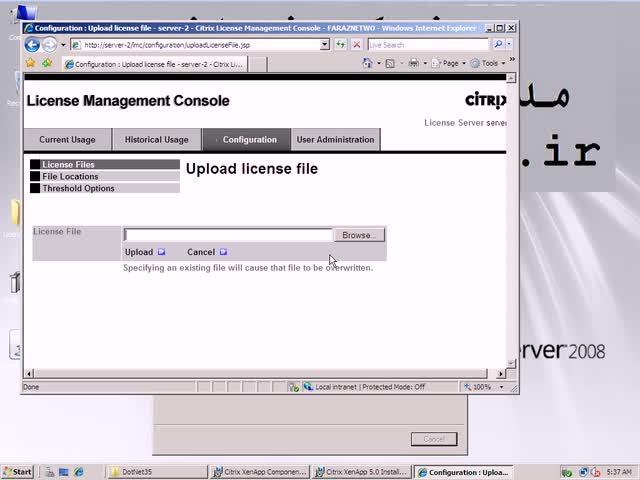Click the browser Back arrow button

[32, 44]
